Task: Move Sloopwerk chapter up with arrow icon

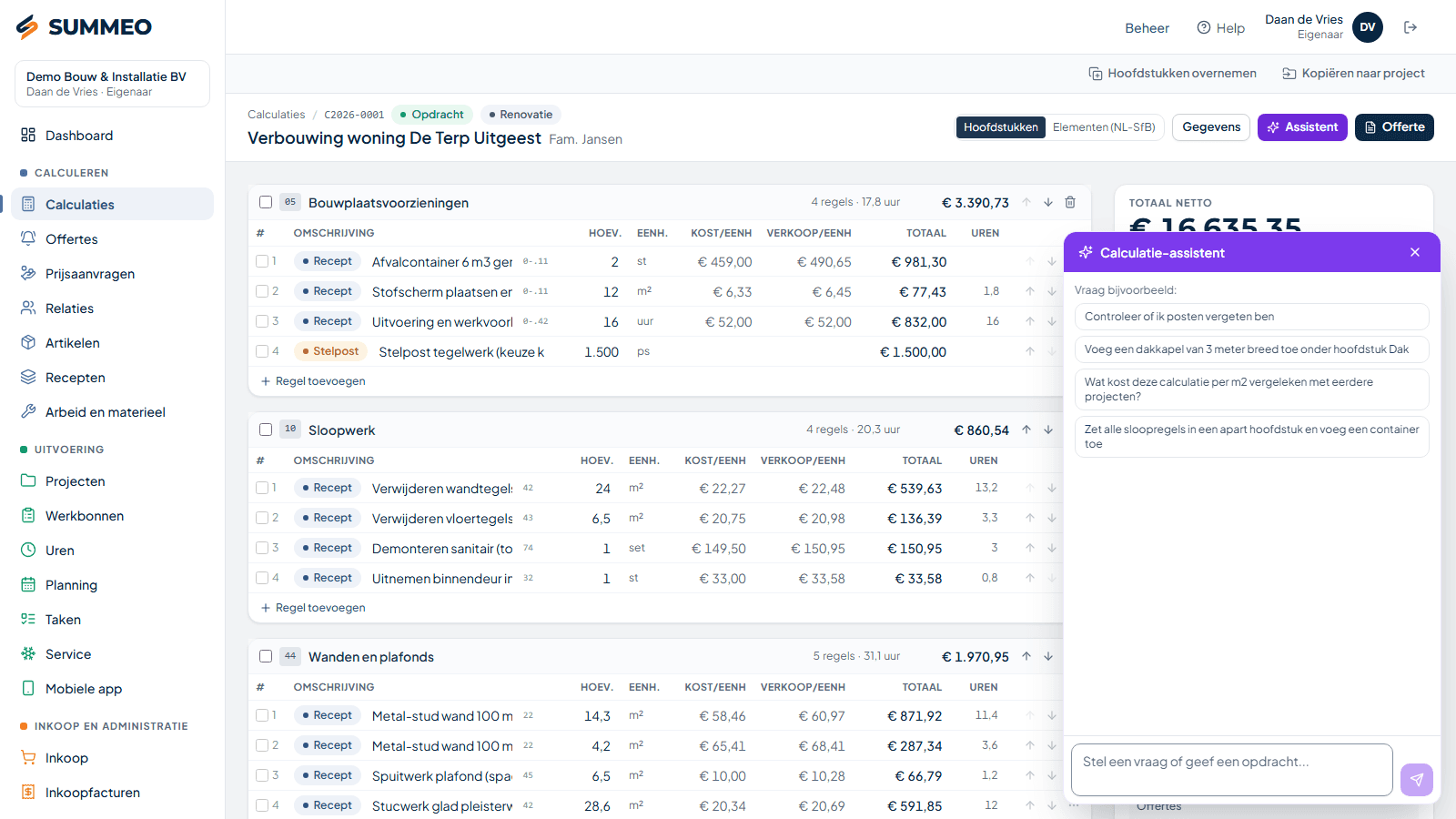Action: (1026, 430)
